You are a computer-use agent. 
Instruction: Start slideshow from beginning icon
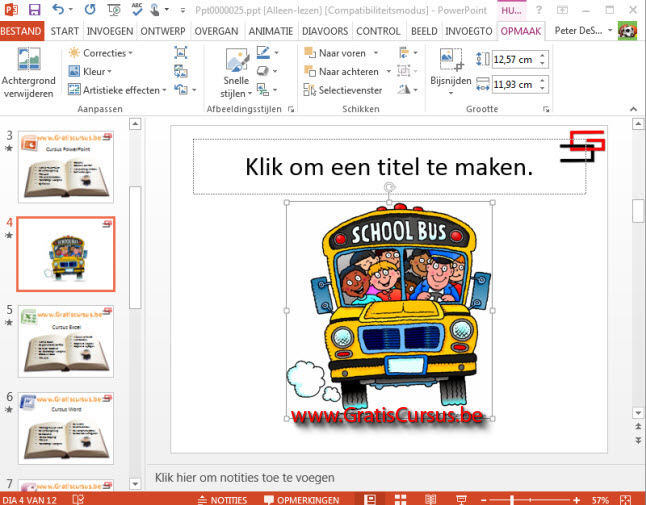coord(113,9)
